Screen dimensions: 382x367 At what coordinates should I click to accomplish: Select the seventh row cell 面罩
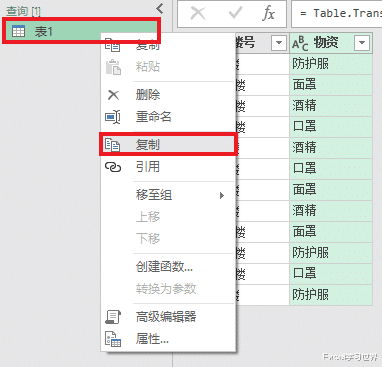pos(331,190)
